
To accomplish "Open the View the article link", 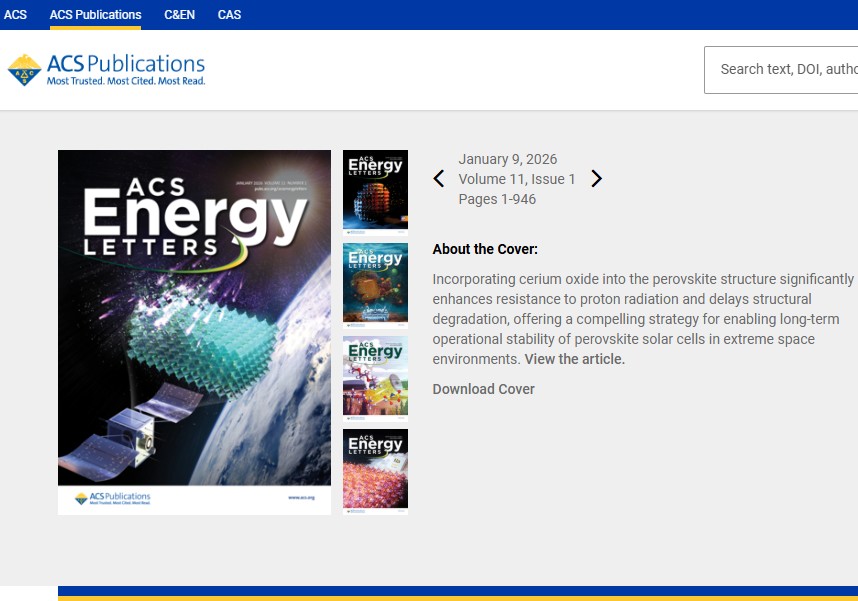I will [x=575, y=359].
